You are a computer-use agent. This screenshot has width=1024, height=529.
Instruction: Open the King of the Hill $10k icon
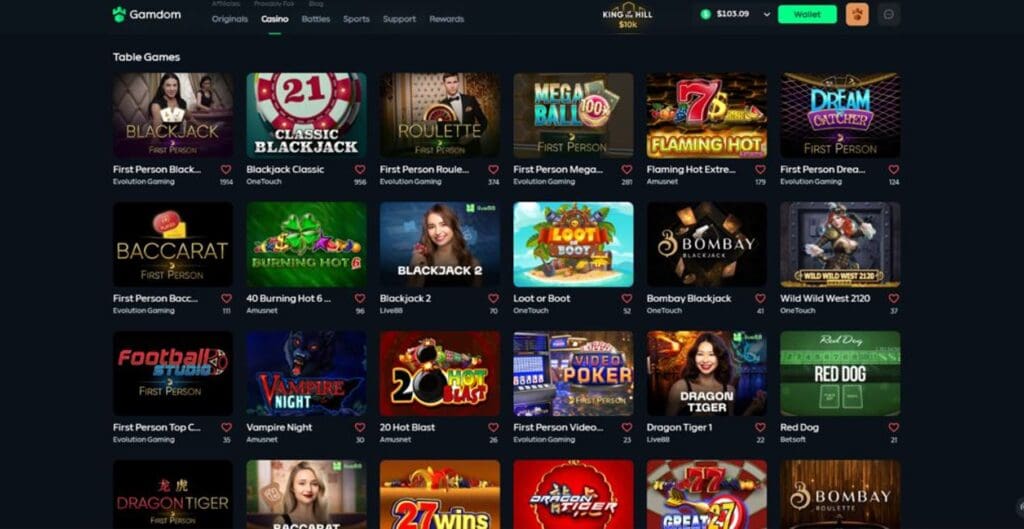(x=627, y=18)
